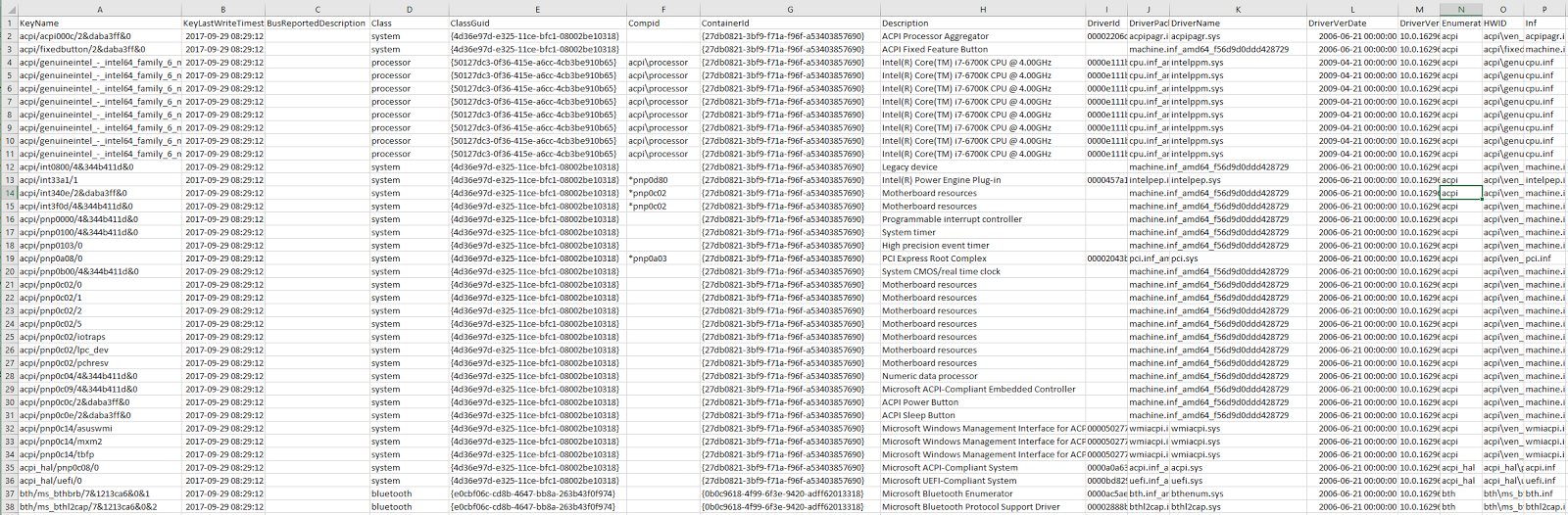This screenshot has height=515, width=1568.
Task: Select KeyName cell acpi_hal/pnp0c08/0
Action: [x=99, y=467]
